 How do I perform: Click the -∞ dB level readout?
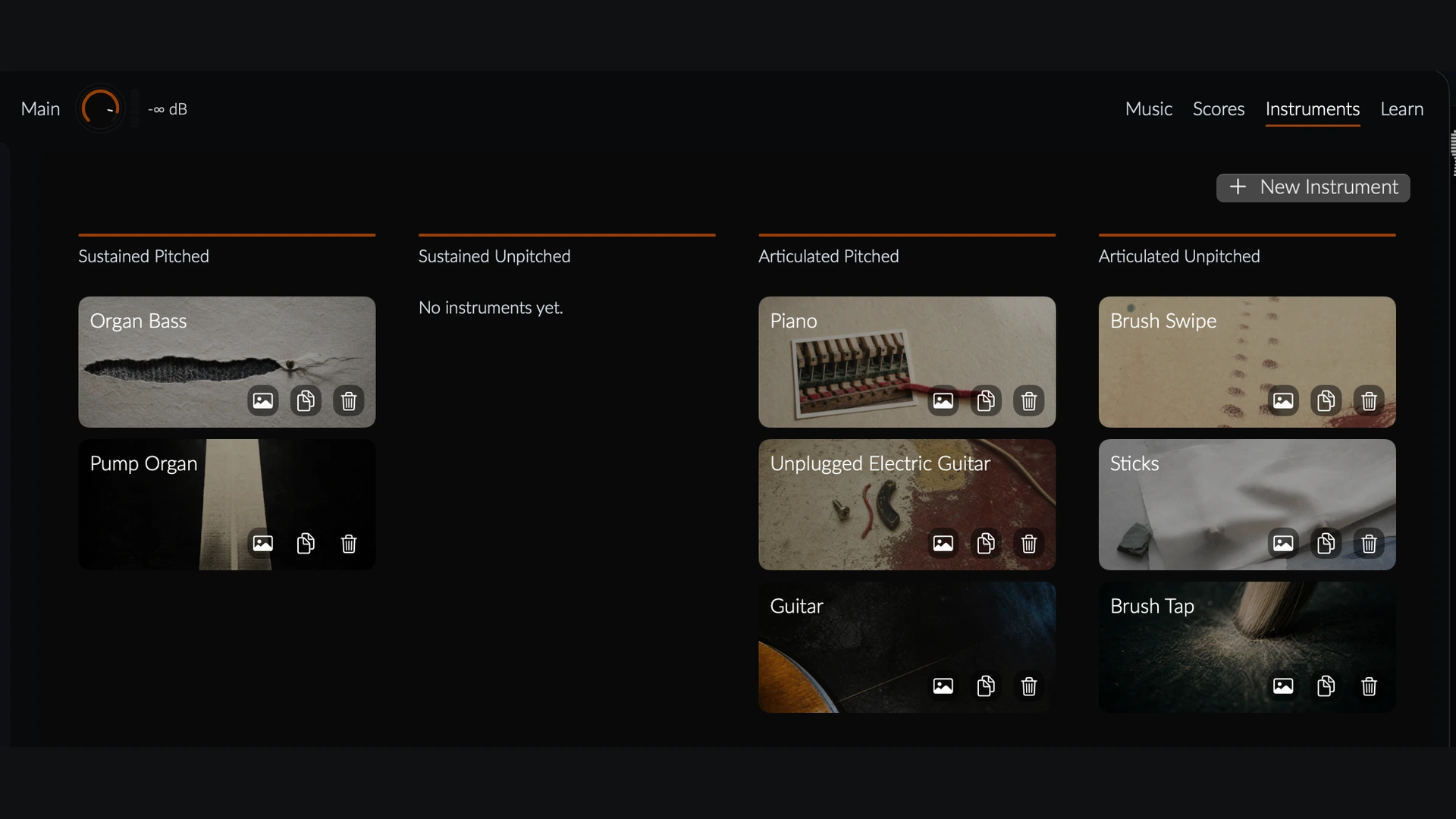167,109
